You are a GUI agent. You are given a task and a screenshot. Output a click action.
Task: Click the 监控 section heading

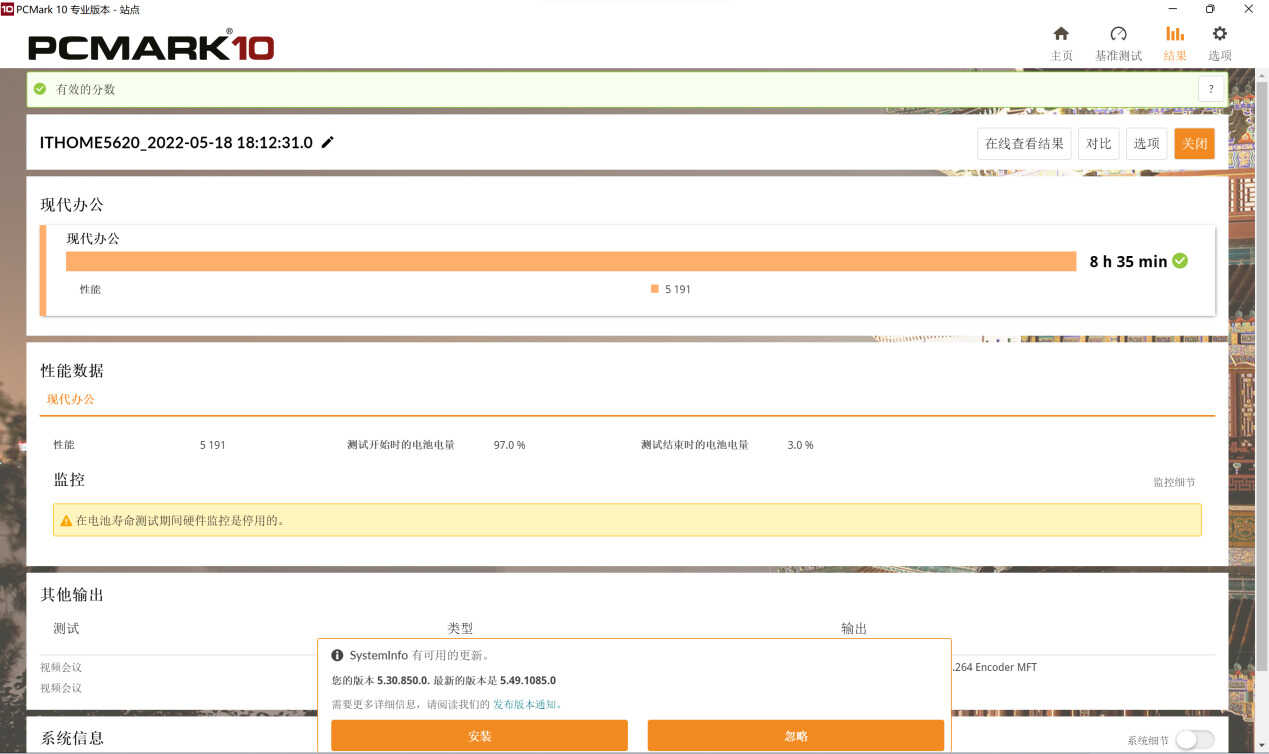(69, 480)
